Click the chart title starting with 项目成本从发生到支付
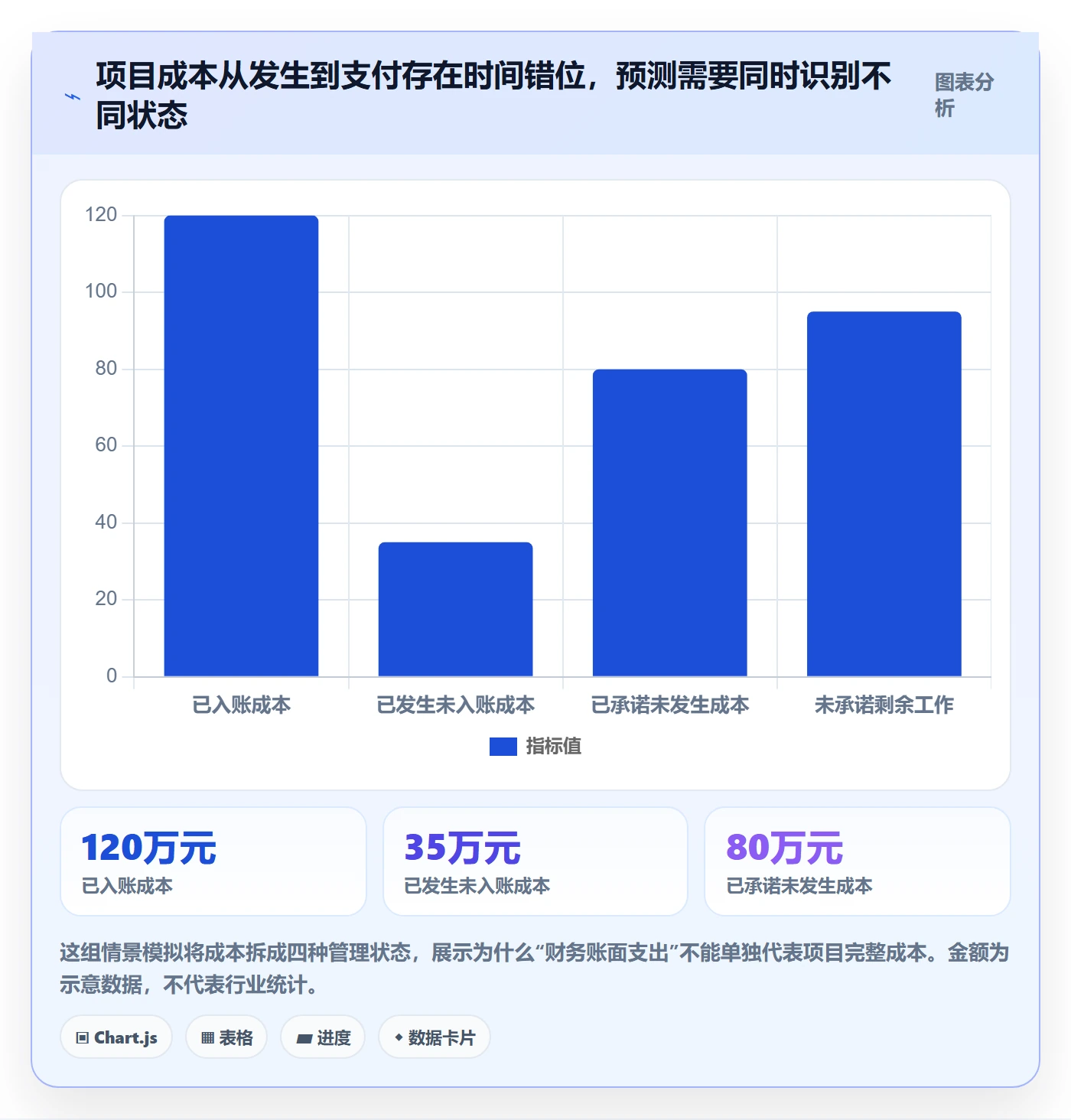Screen dimensions: 1071x1120 (493, 96)
